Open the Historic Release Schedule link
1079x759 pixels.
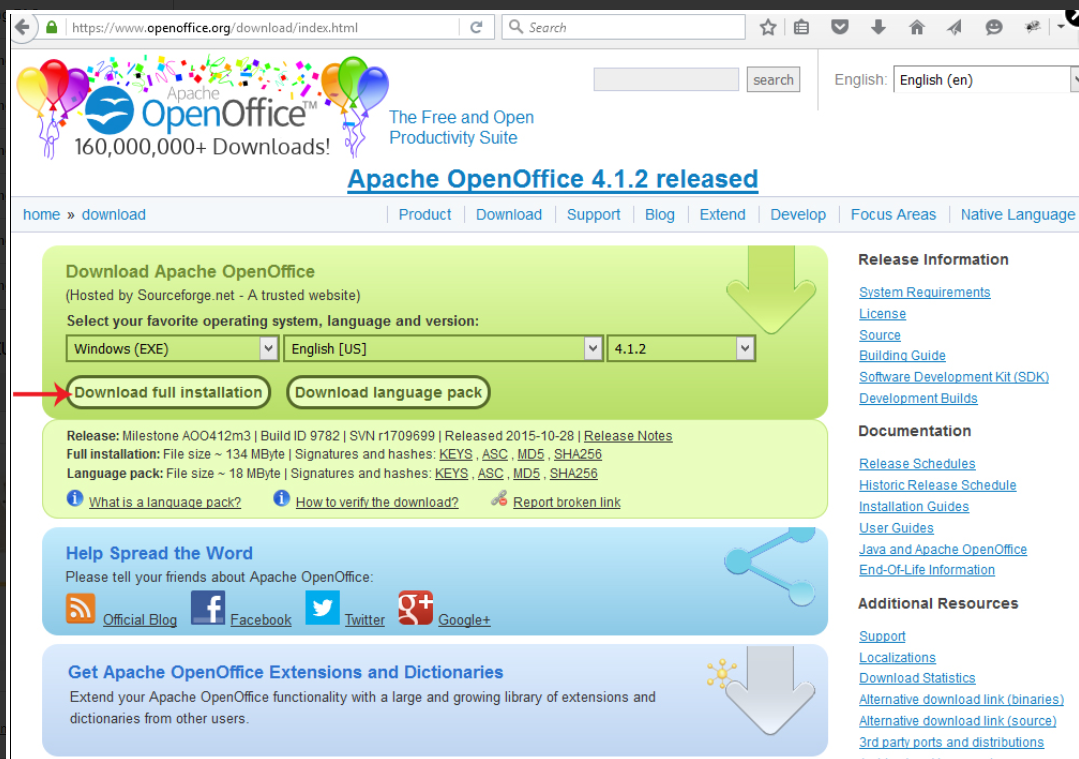coord(937,485)
